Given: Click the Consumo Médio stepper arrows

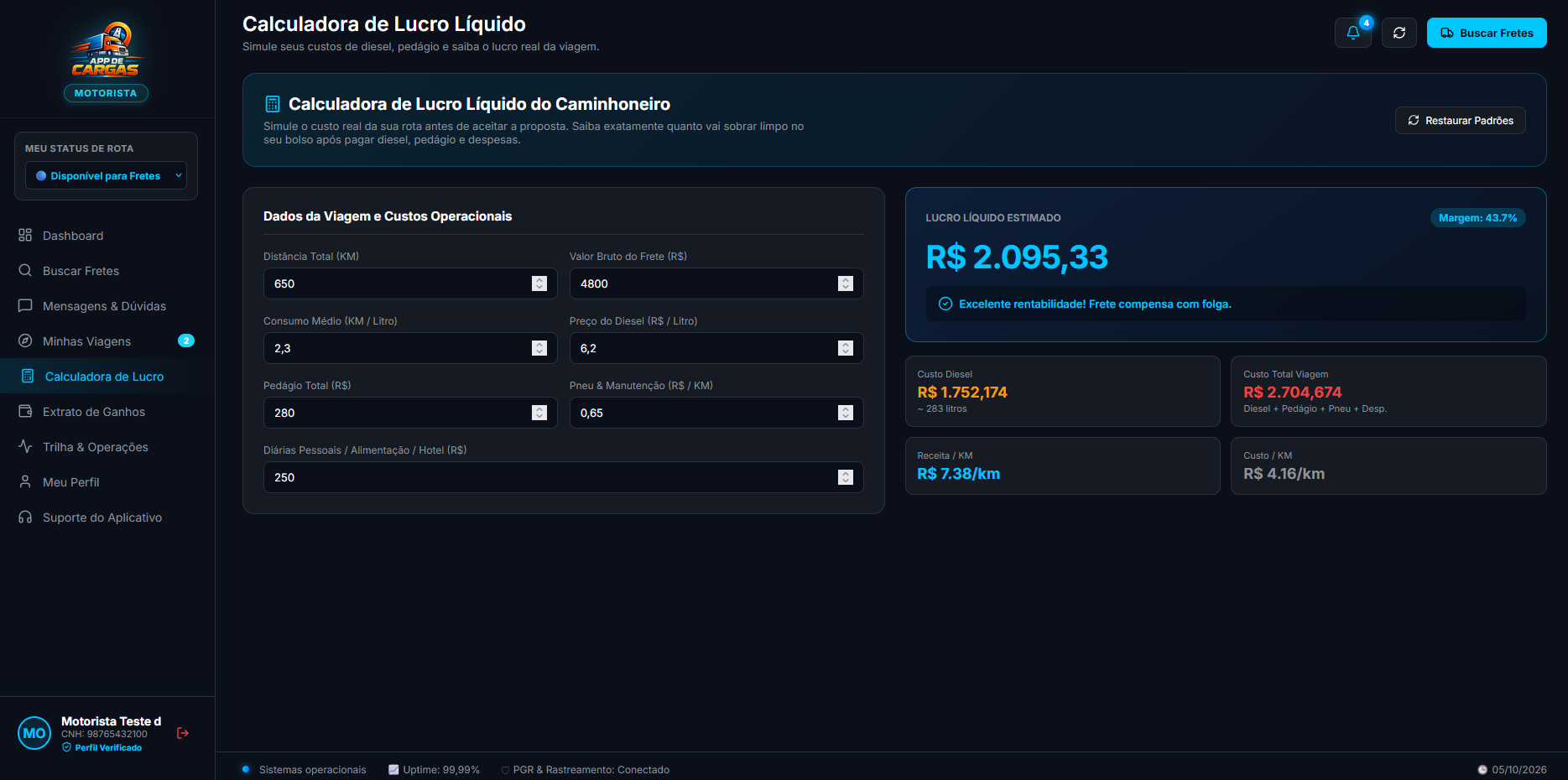Looking at the screenshot, I should click(539, 348).
